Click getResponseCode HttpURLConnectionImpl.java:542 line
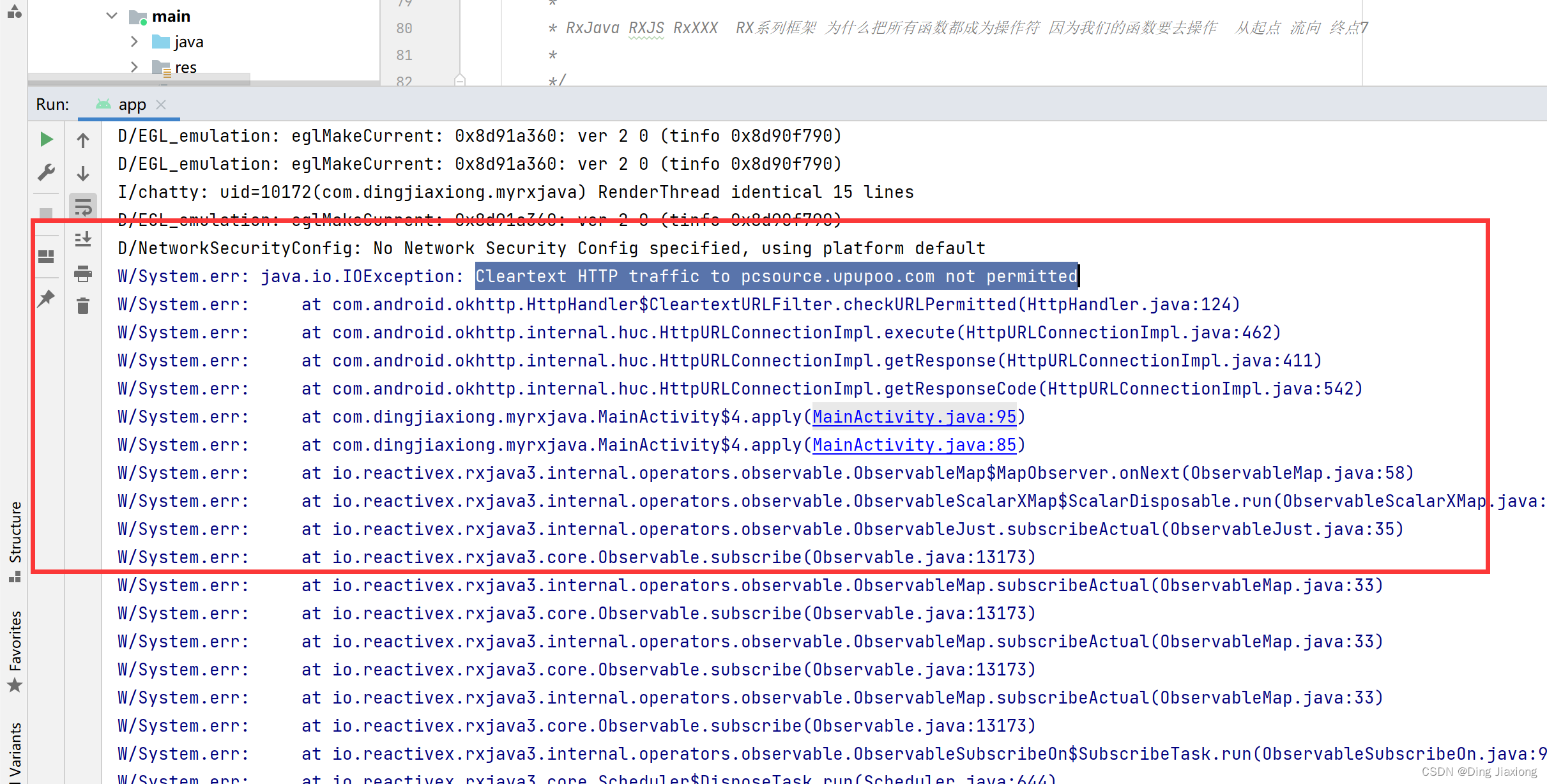This screenshot has height=784, width=1547. [x=740, y=389]
